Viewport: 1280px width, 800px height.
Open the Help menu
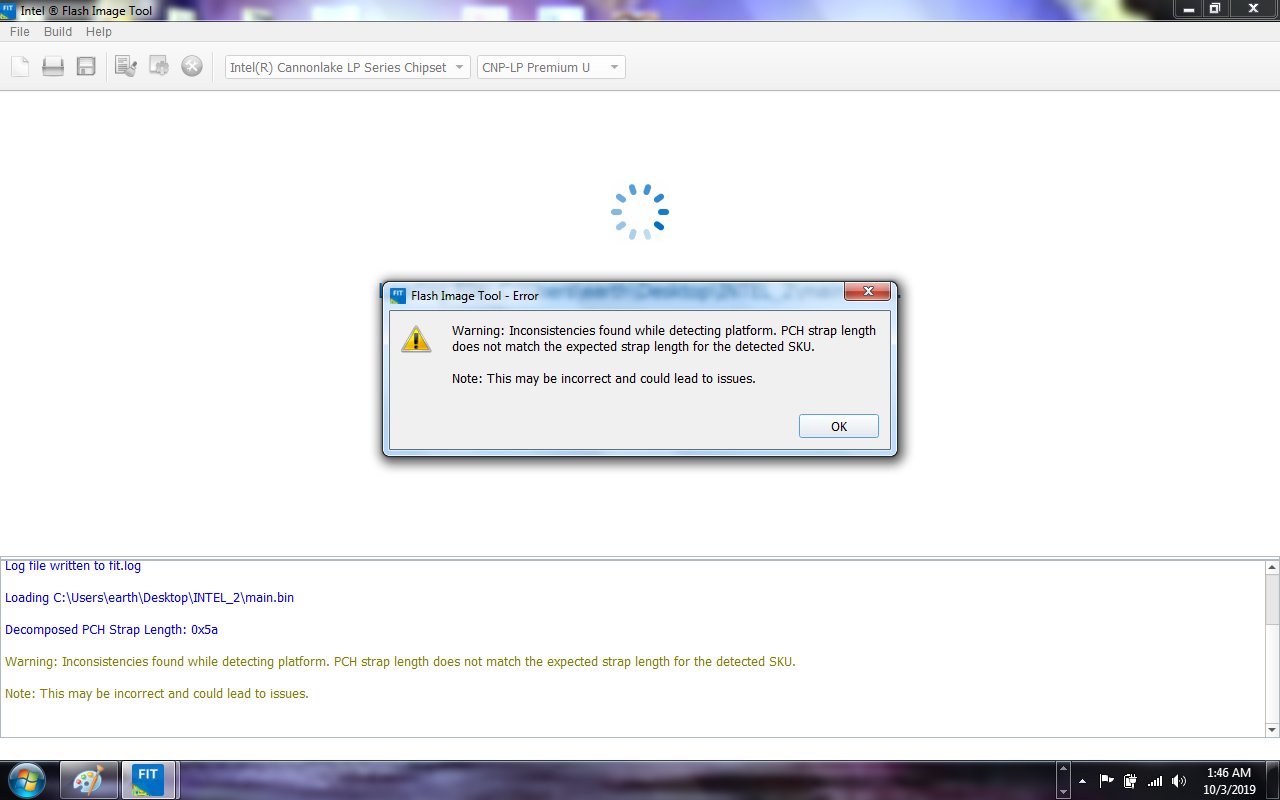point(99,32)
